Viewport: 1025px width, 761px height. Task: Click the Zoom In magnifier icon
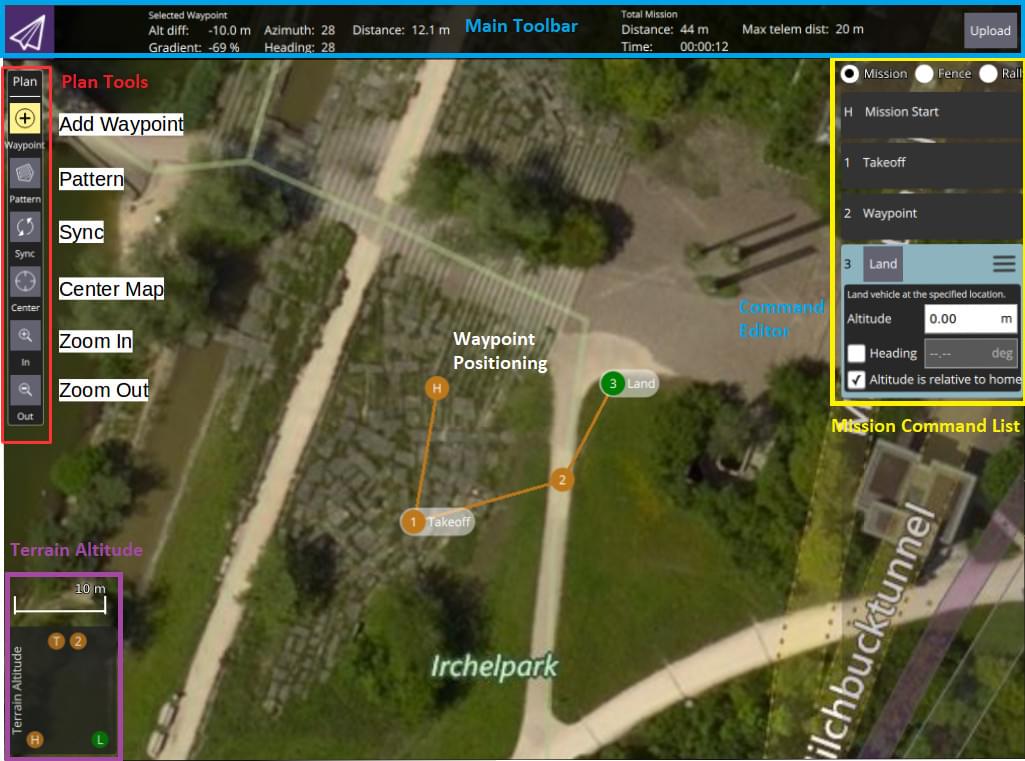(25, 336)
